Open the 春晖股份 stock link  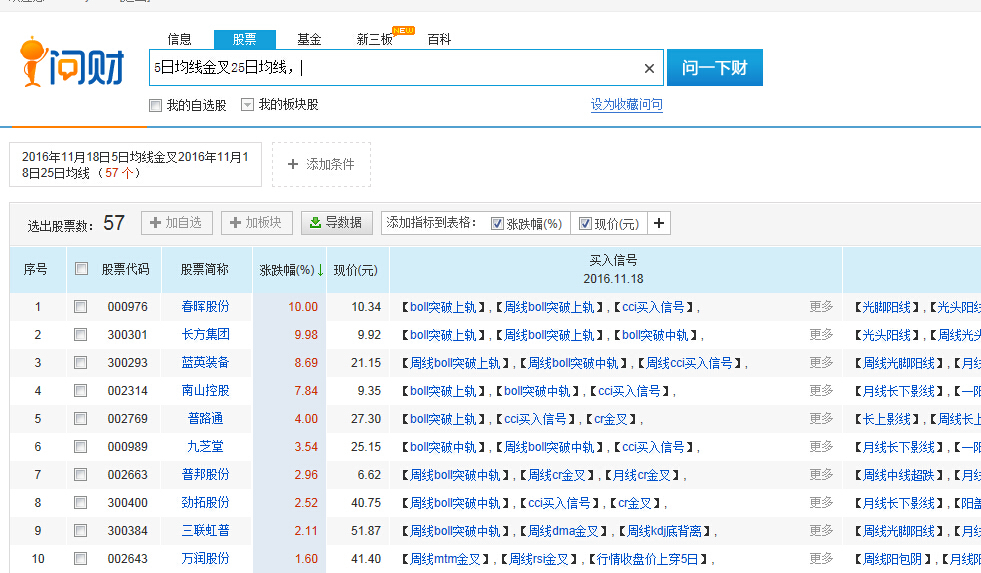coord(205,307)
